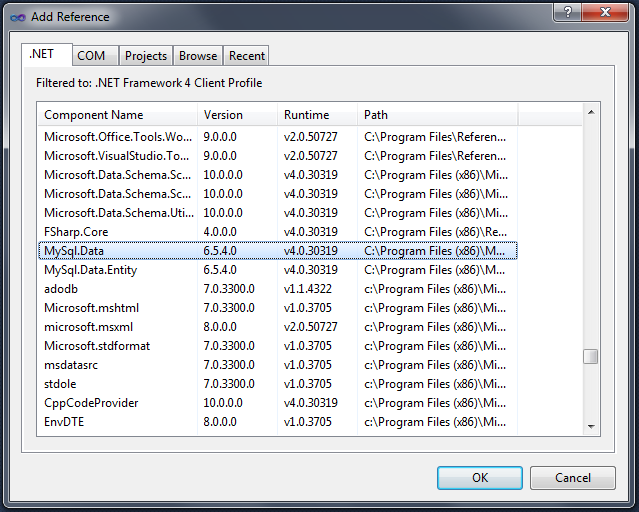Click version 10.0.0.0 in CppCodeProvider row

223,403
